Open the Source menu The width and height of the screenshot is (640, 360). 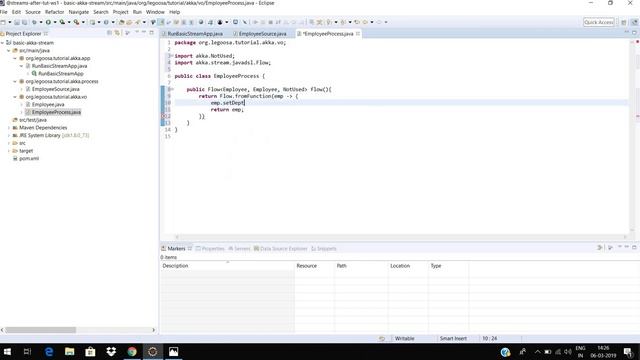pyautogui.click(x=33, y=12)
